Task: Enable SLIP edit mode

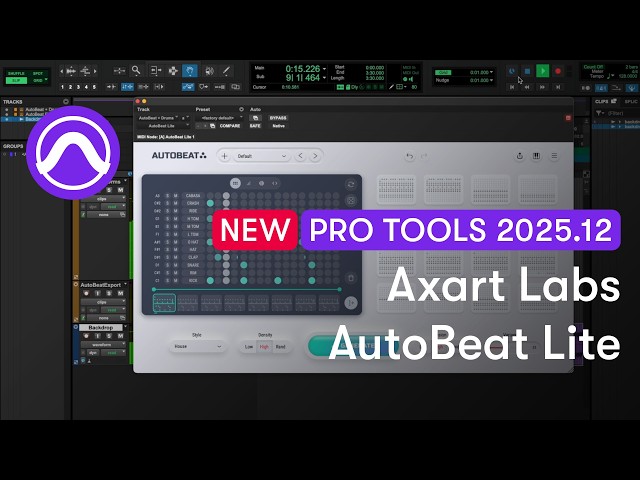Action: click(16, 80)
